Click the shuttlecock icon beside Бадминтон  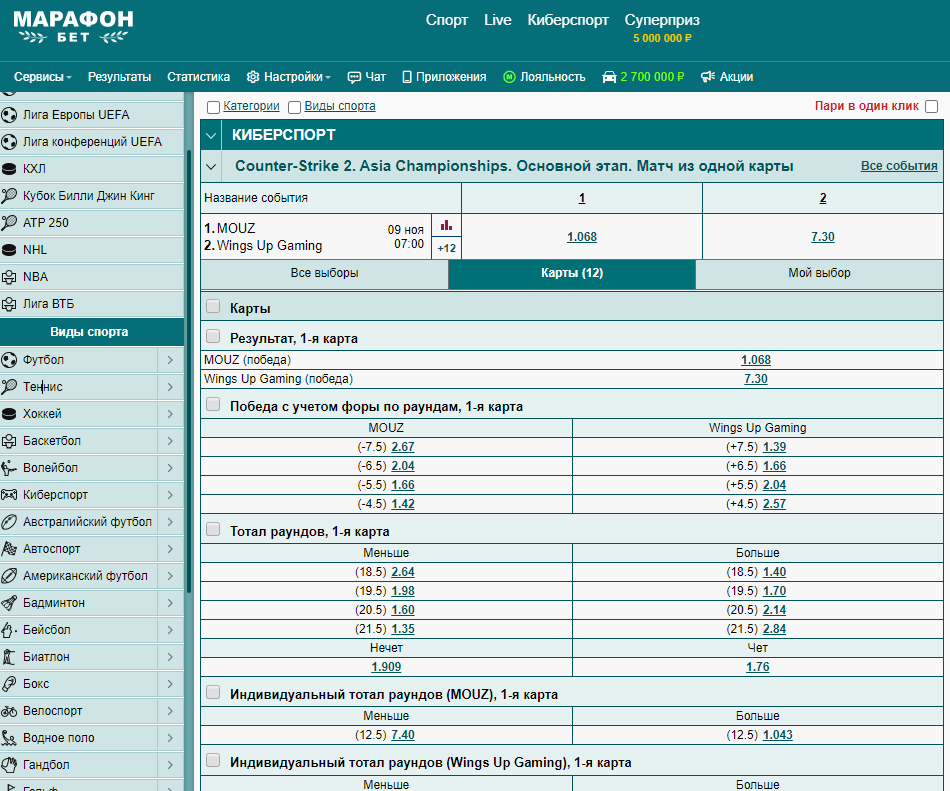click(x=9, y=603)
